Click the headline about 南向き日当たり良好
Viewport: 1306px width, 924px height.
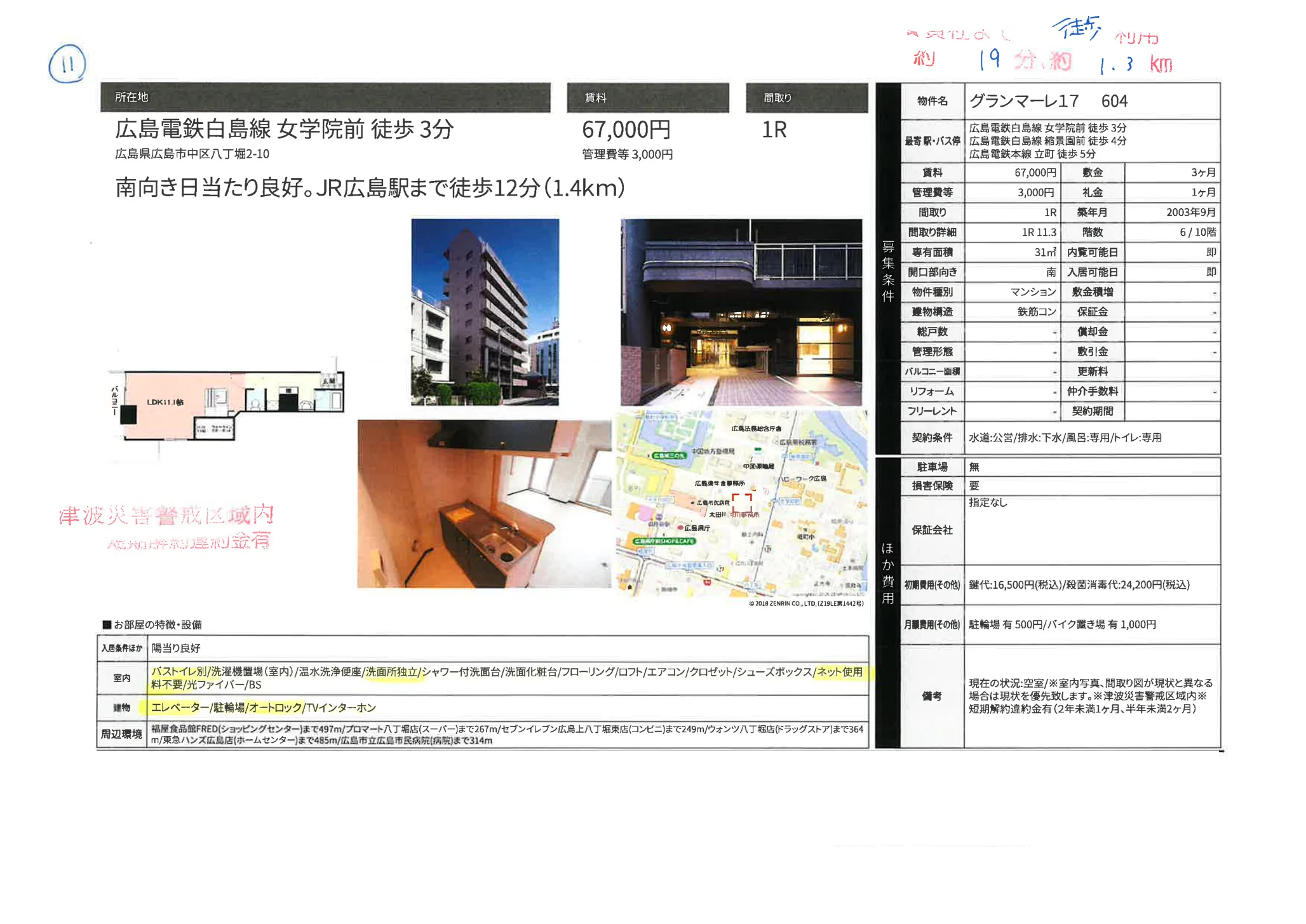370,188
